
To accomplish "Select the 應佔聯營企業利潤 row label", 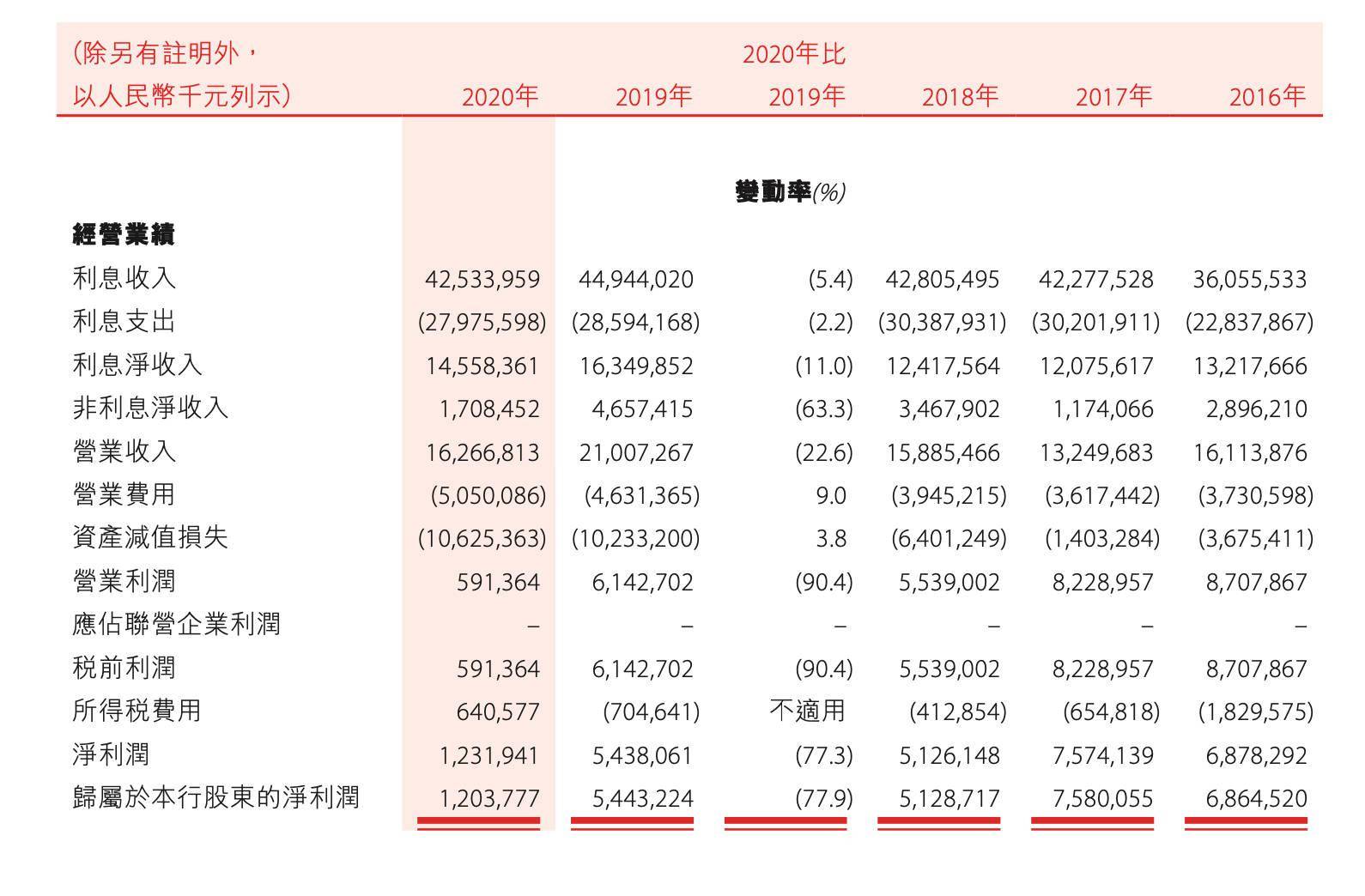I will (x=176, y=624).
